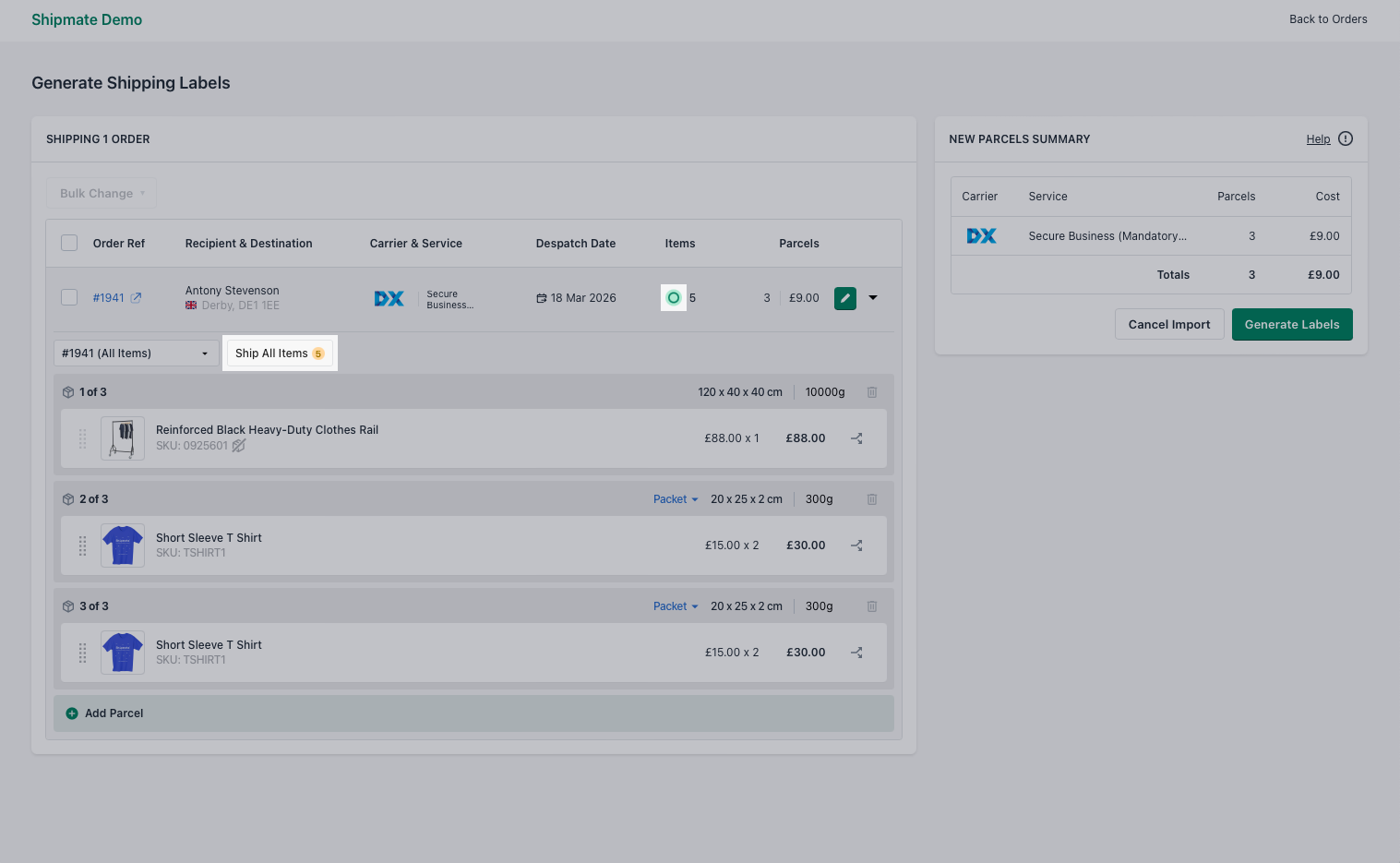This screenshot has width=1400, height=863.
Task: Open order #1941 via external link icon
Action: [136, 297]
